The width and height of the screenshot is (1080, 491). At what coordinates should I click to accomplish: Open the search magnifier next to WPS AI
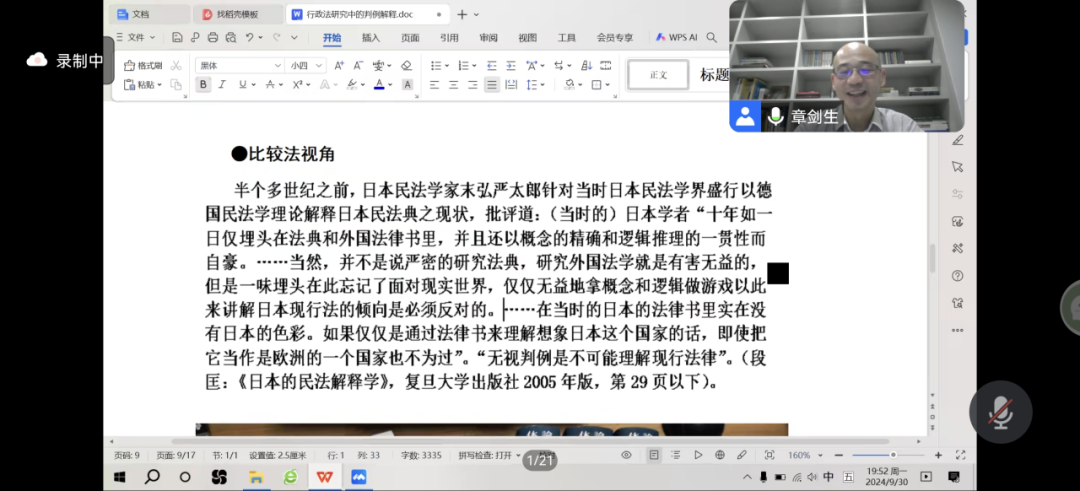pos(711,38)
